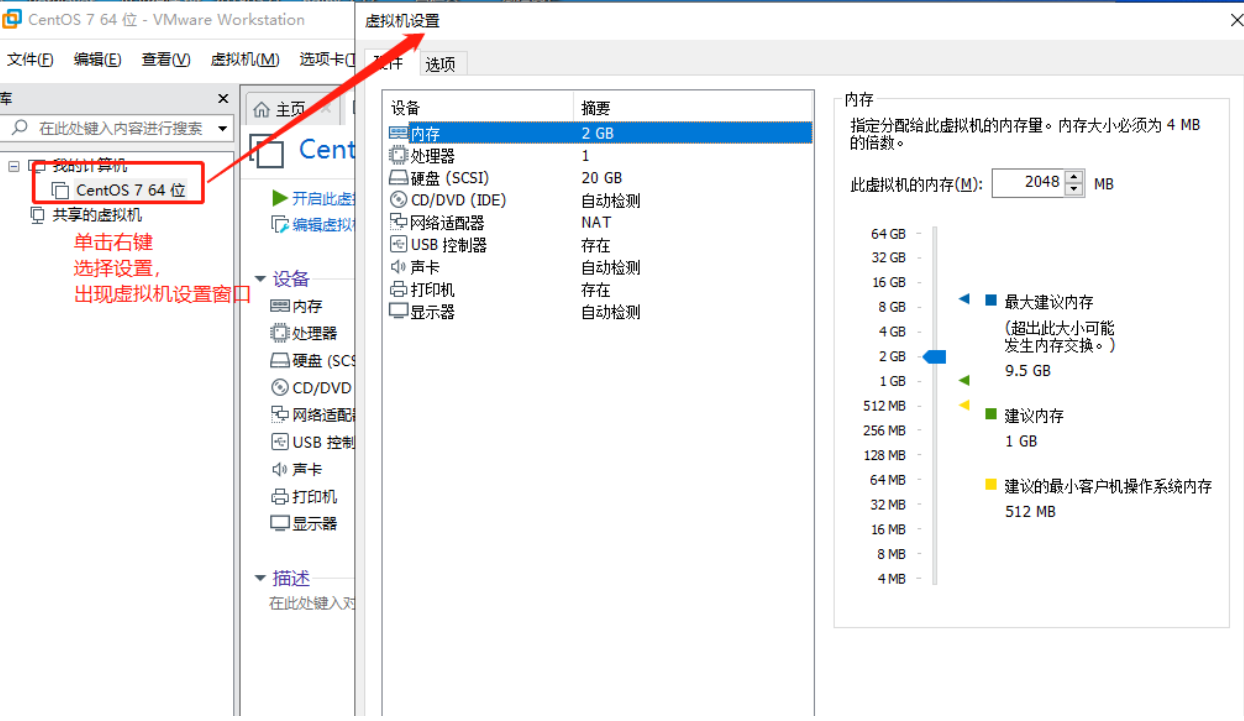
Task: Click 硬盘 (SCSI) disk icon in settings dialog
Action: (398, 178)
